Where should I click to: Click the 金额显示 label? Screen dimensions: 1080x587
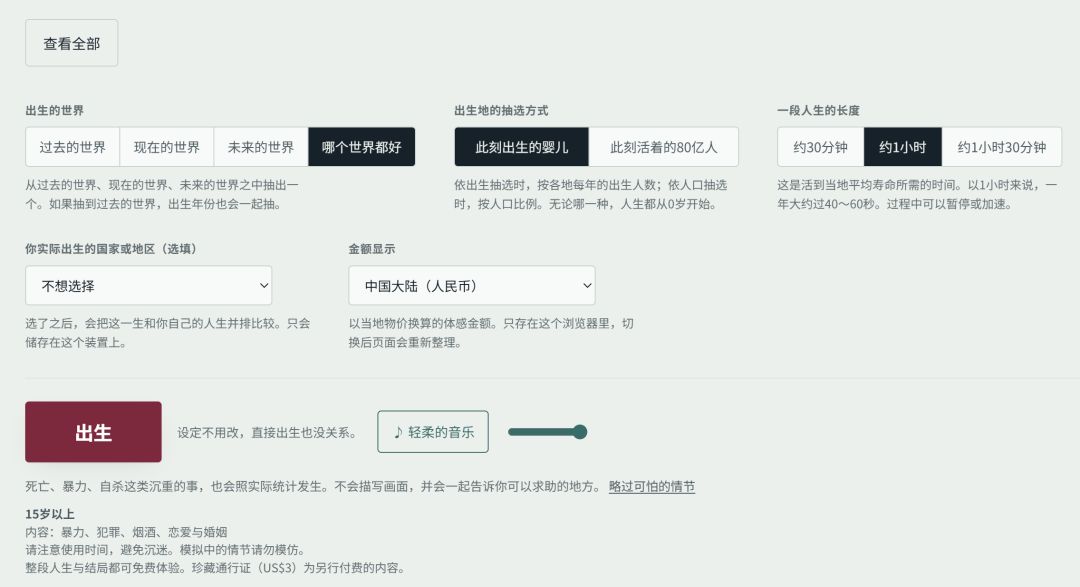coord(372,249)
